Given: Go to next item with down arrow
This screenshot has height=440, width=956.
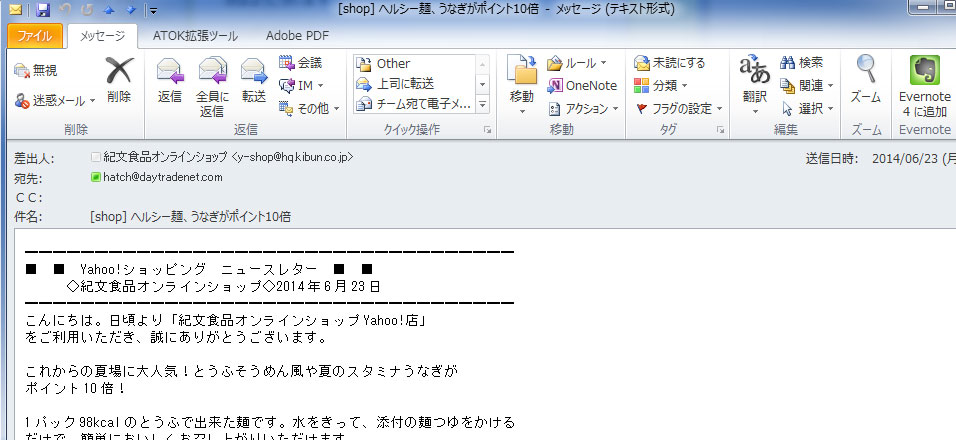Looking at the screenshot, I should [130, 10].
